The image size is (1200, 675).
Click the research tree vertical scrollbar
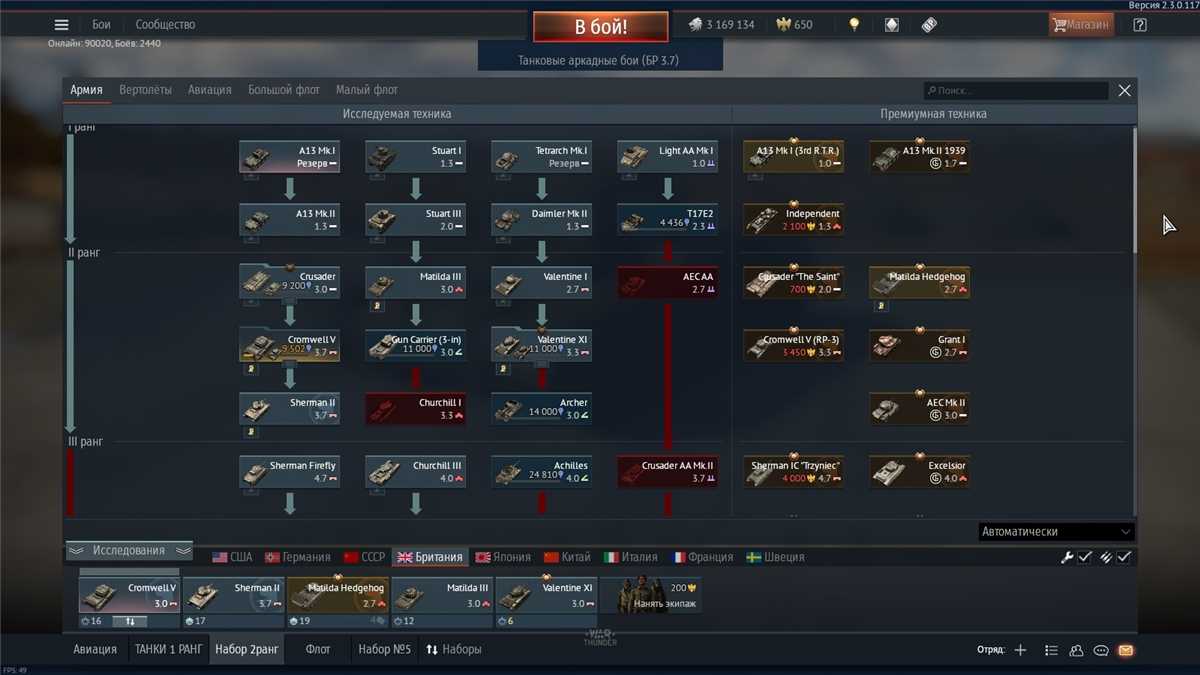click(1133, 190)
